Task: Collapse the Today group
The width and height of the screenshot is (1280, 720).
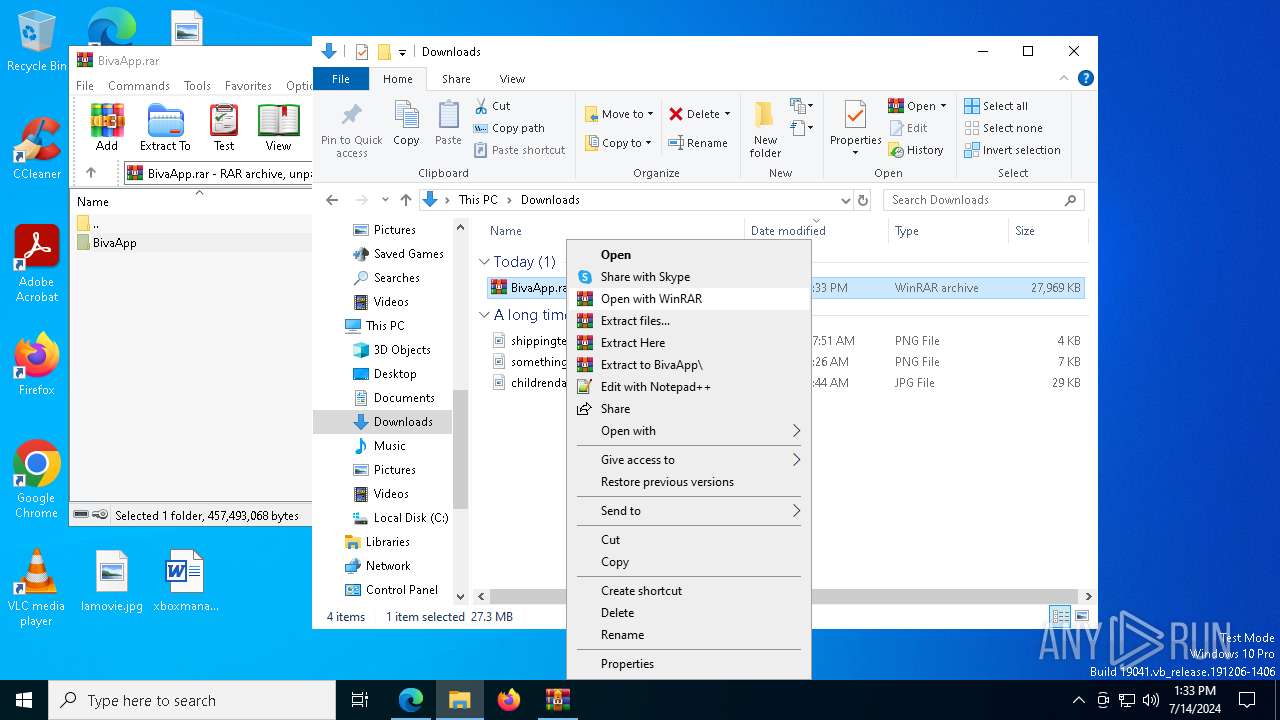Action: [484, 262]
